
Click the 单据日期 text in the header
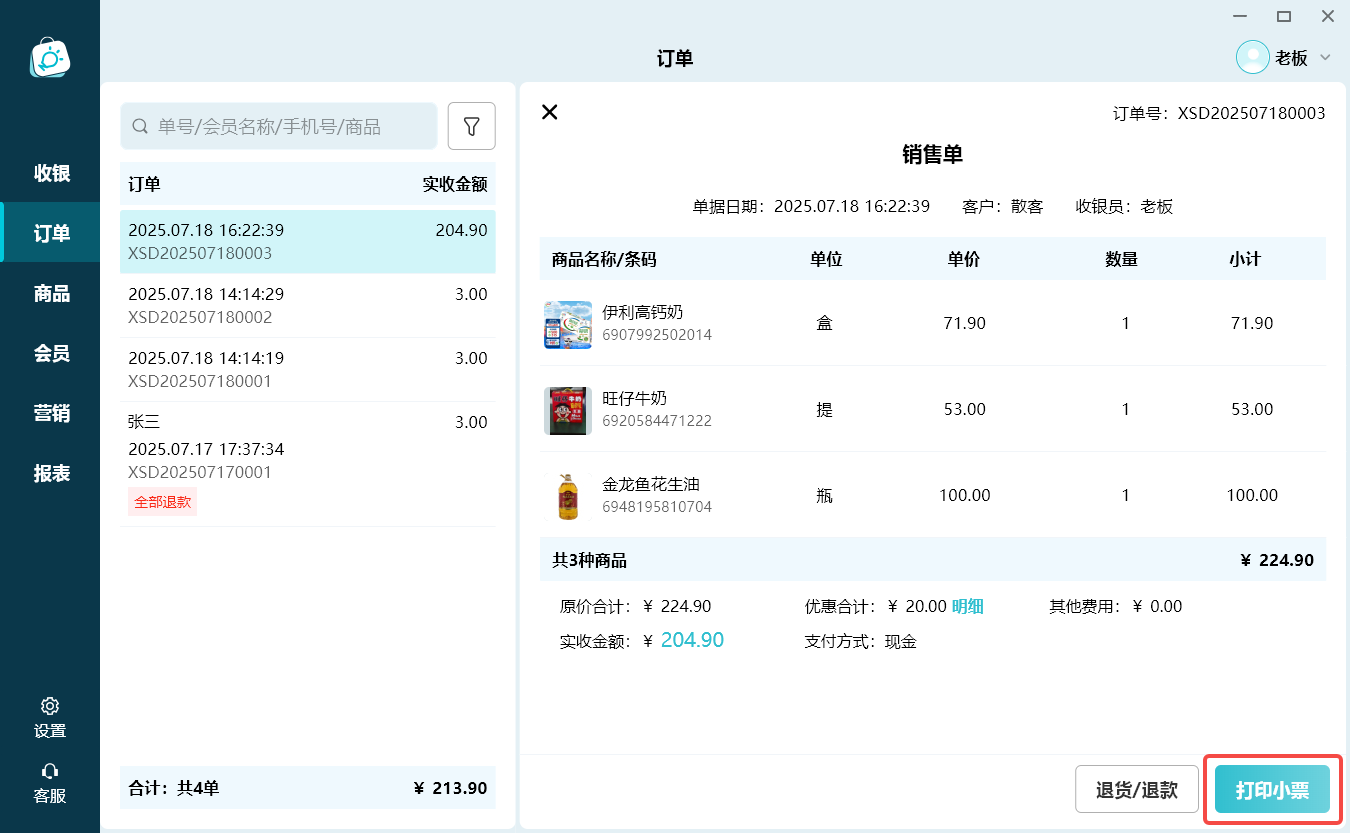click(811, 207)
